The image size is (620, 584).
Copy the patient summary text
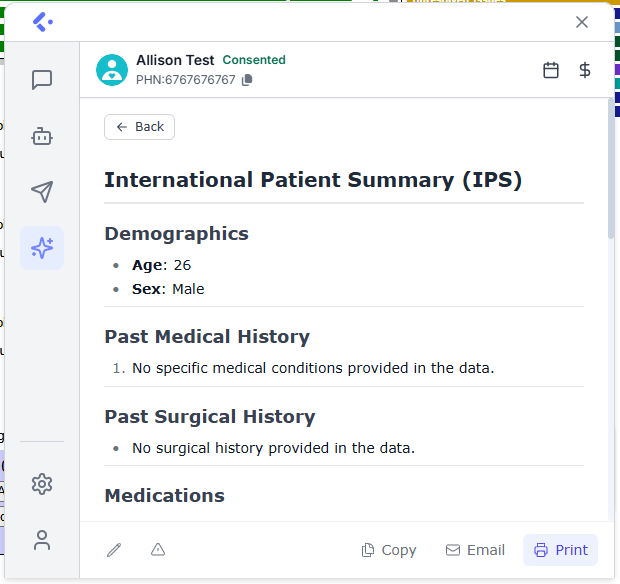click(x=389, y=550)
